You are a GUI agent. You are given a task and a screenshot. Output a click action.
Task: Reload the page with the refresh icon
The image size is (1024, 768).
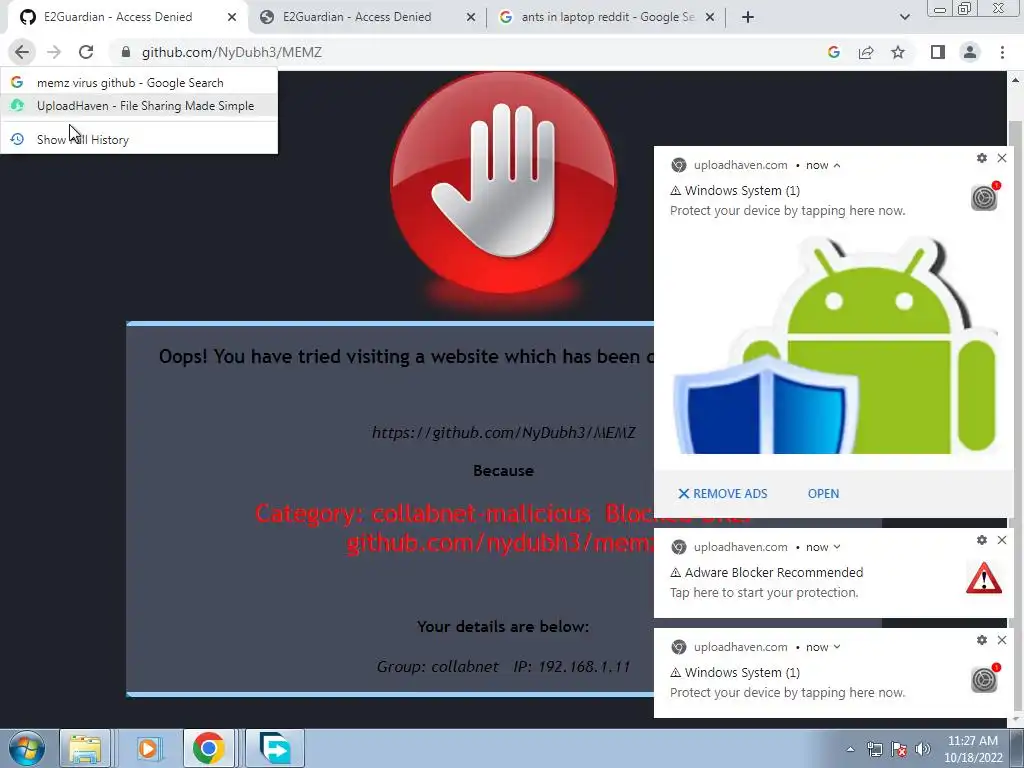[x=86, y=52]
